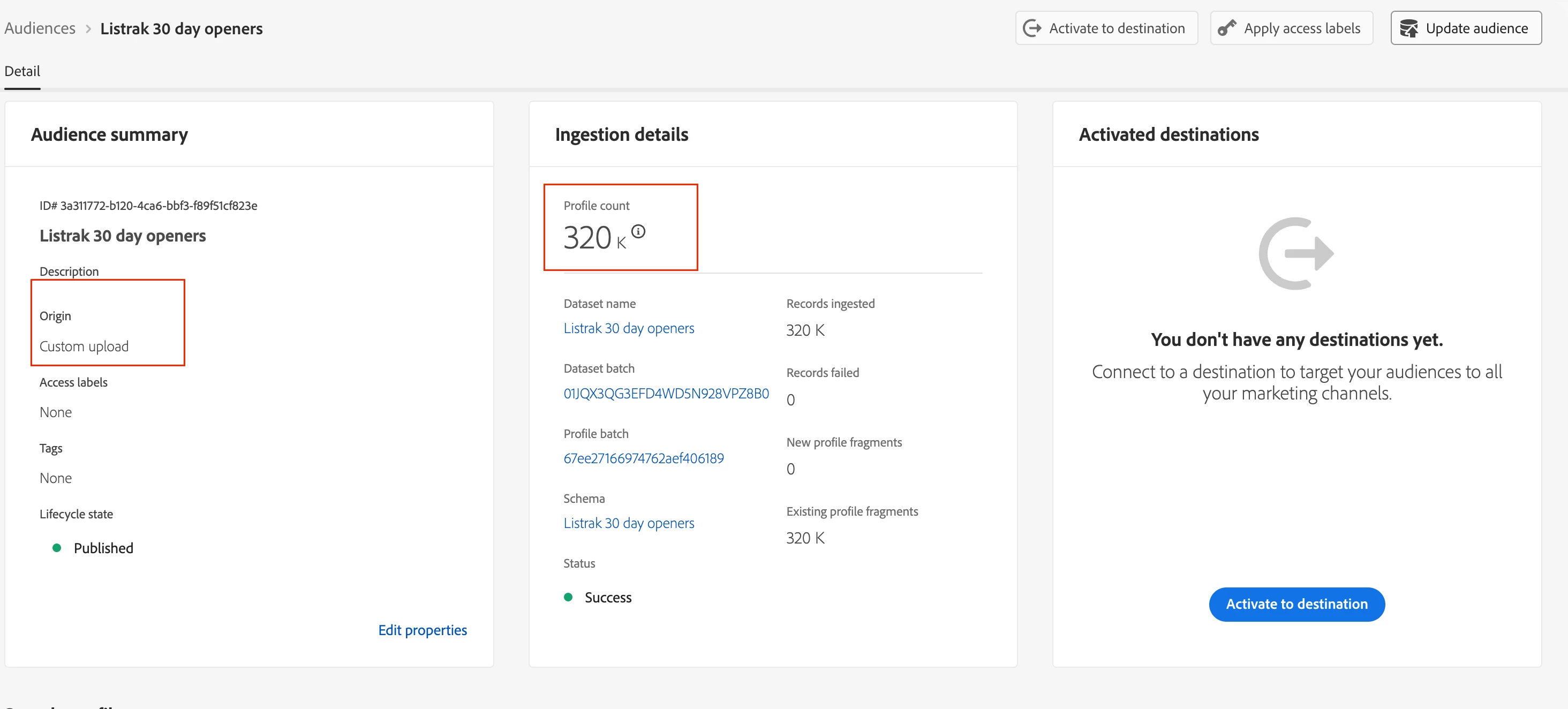Click the breadcrumb chevron after Audiences
This screenshot has width=1568, height=709.
click(x=88, y=28)
